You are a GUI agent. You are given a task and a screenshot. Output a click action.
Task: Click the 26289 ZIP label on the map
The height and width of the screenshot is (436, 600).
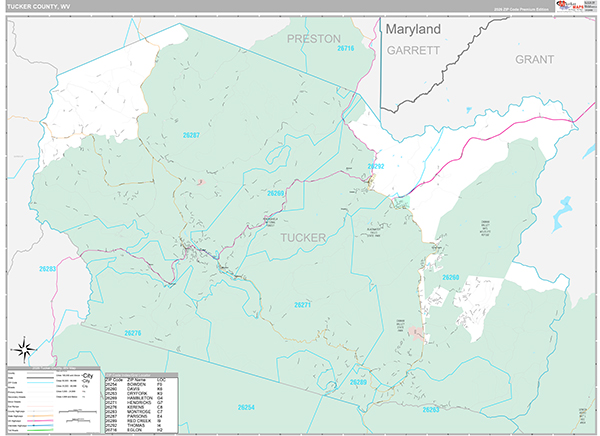358,382
